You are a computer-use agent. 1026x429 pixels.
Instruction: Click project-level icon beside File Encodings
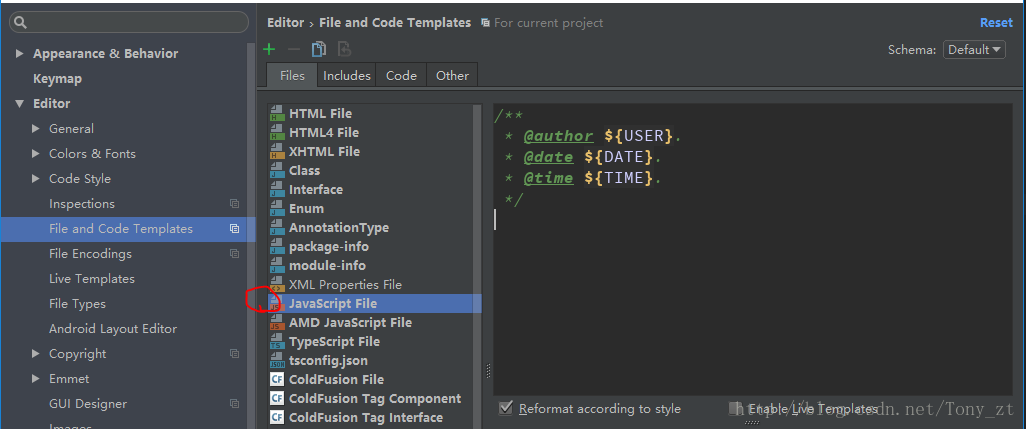click(x=234, y=254)
